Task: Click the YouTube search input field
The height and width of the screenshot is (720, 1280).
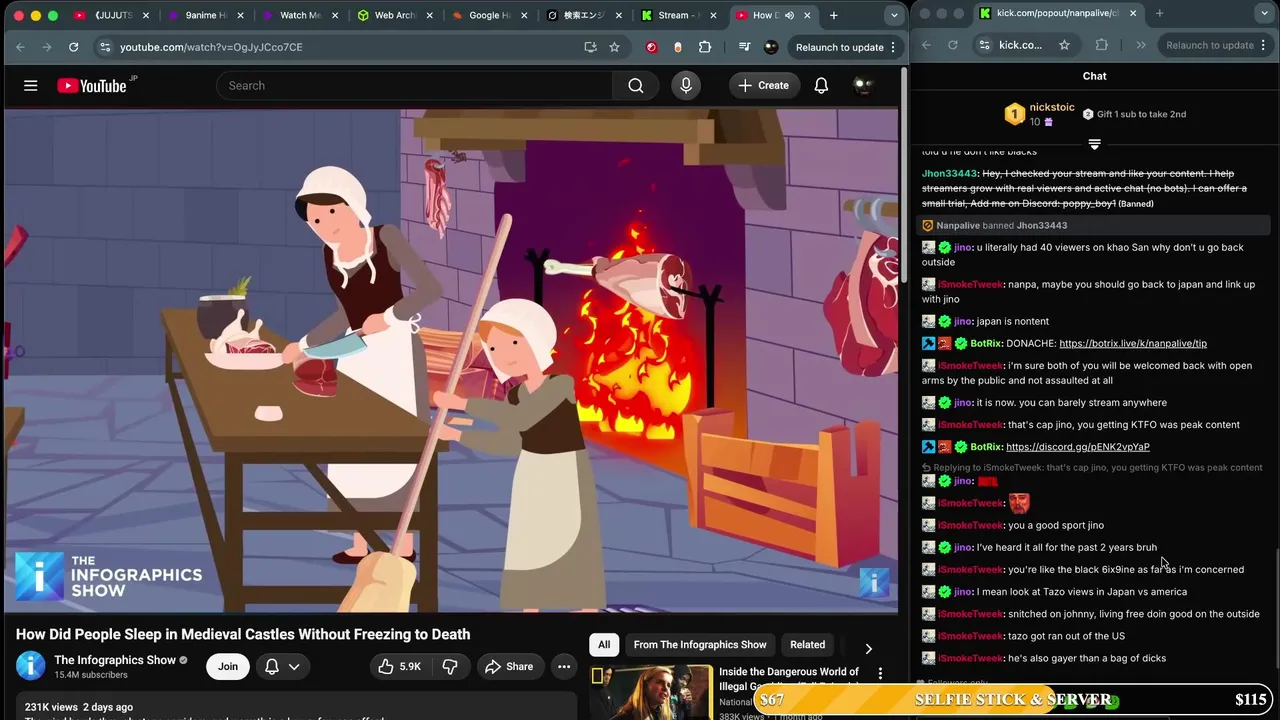Action: pos(414,86)
